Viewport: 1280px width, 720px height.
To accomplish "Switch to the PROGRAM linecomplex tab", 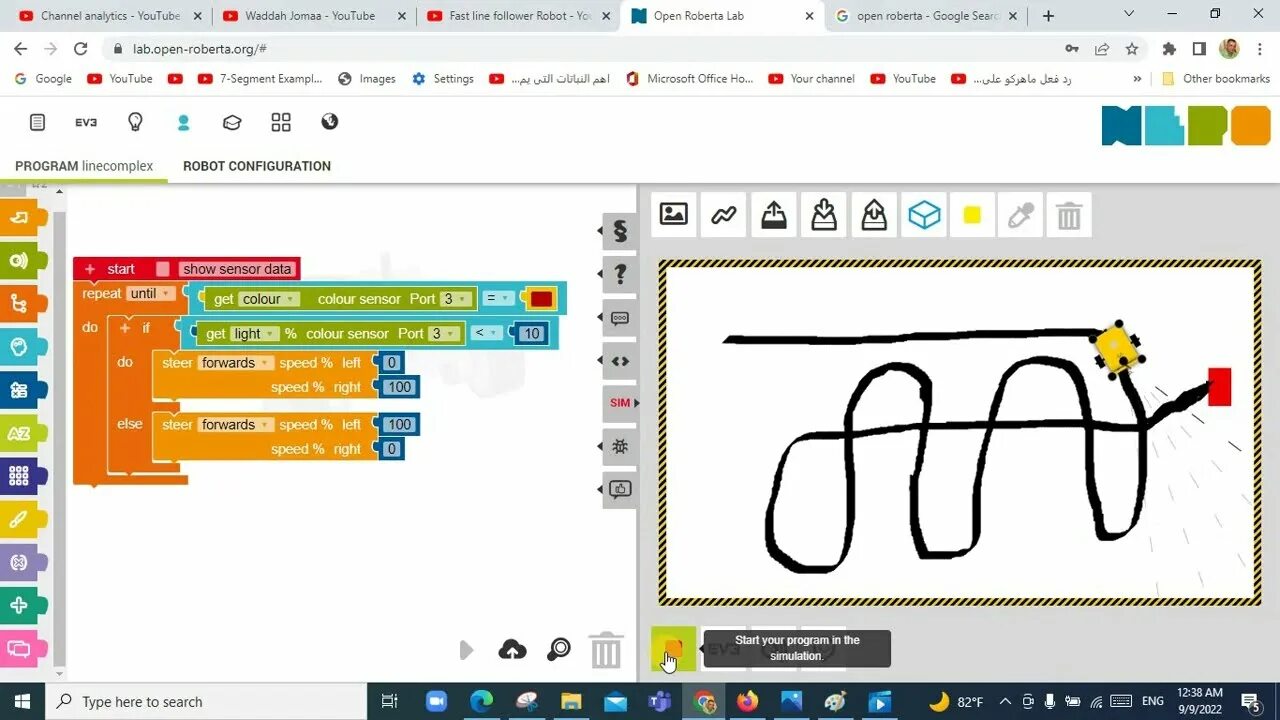I will 84,166.
